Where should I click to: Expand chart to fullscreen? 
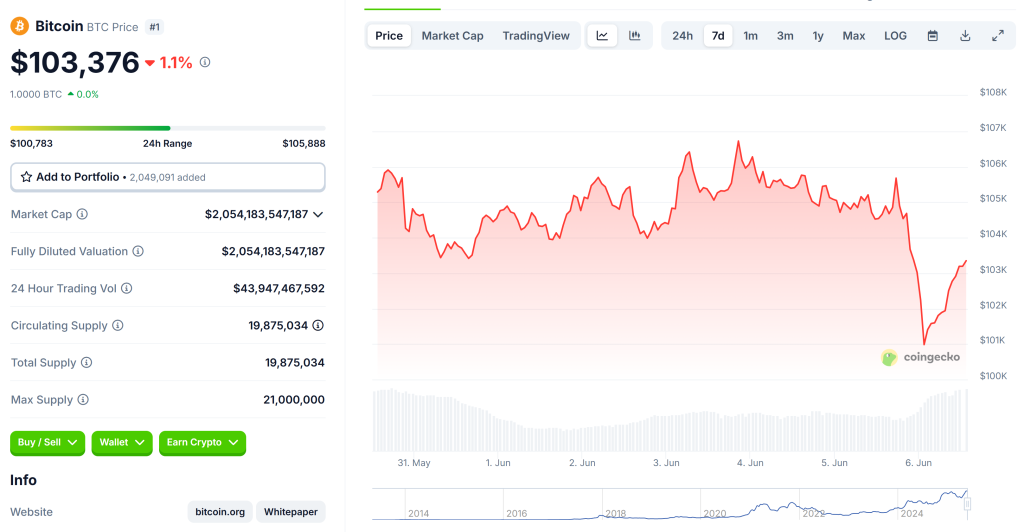998,36
